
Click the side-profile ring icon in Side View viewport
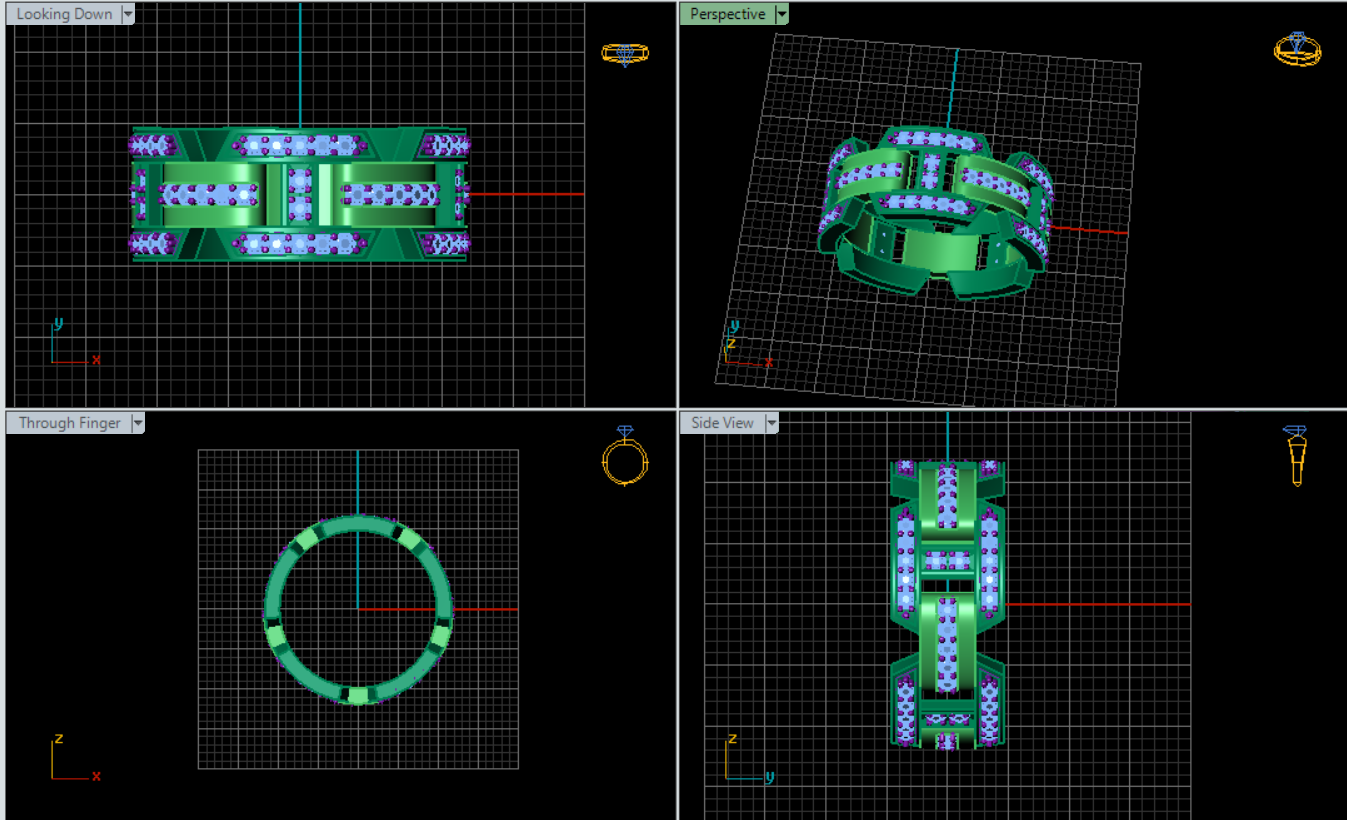click(x=1297, y=456)
